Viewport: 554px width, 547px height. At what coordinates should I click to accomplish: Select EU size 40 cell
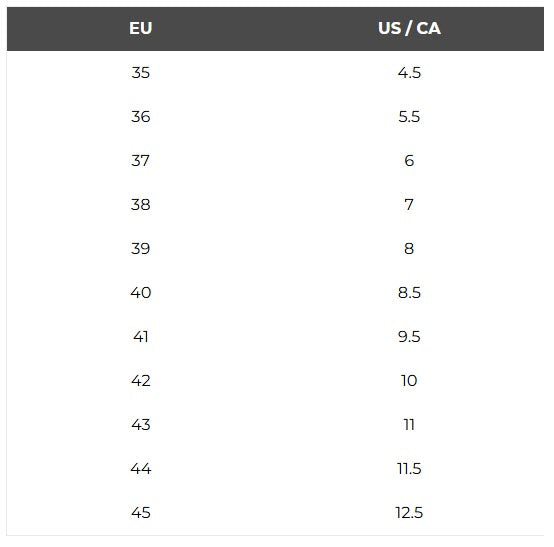141,293
